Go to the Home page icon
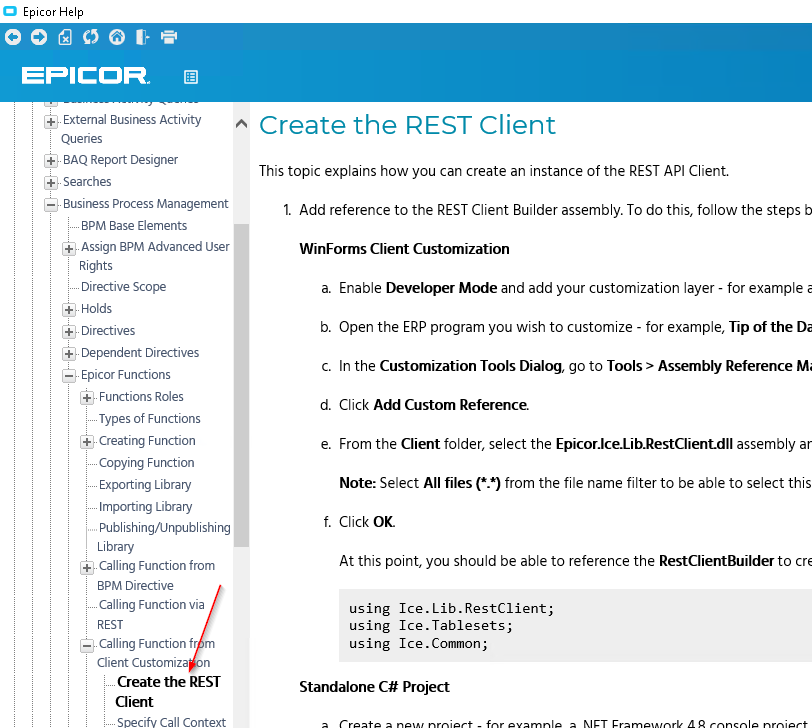812x728 pixels. 117,37
